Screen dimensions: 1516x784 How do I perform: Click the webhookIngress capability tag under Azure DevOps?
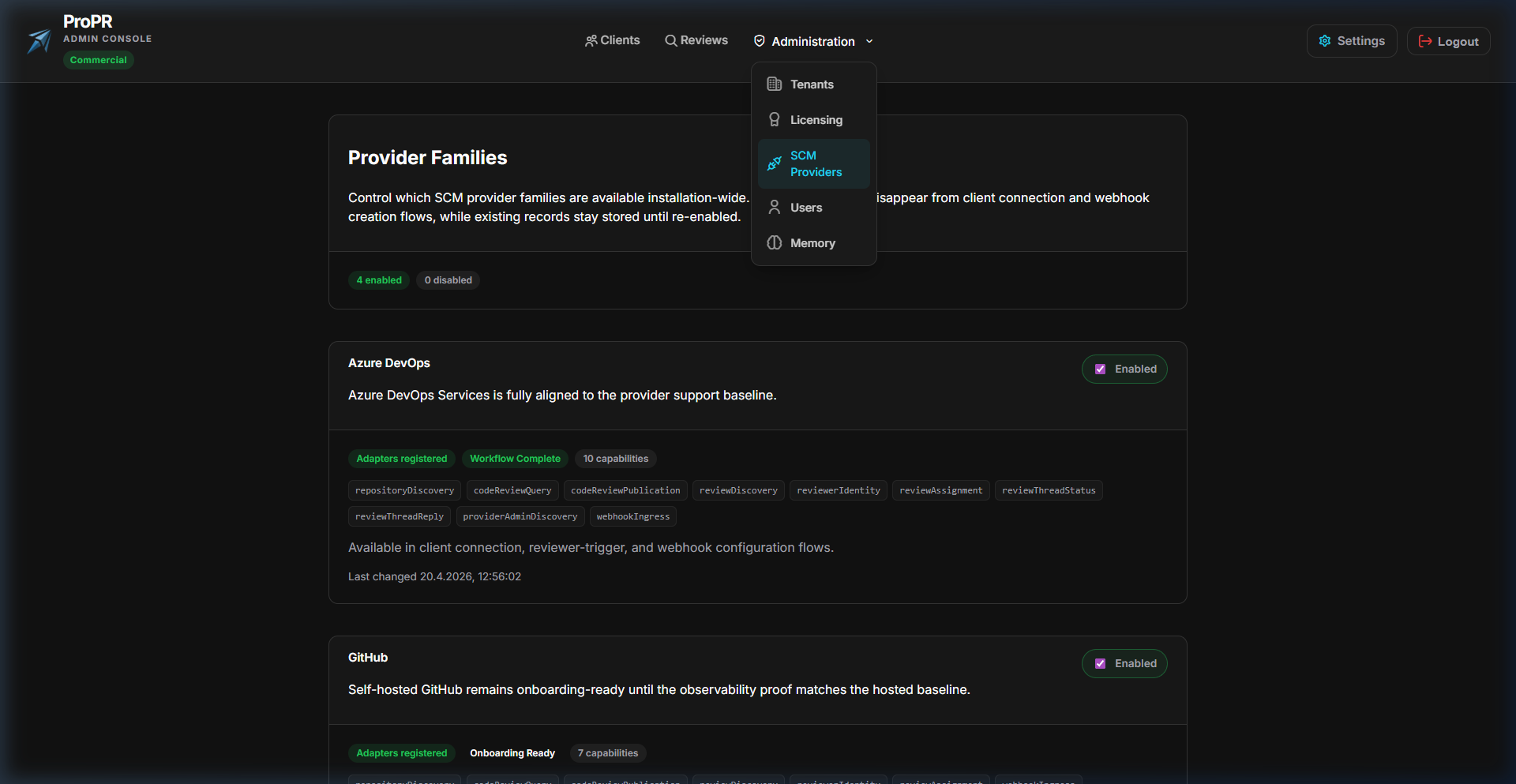click(x=633, y=516)
